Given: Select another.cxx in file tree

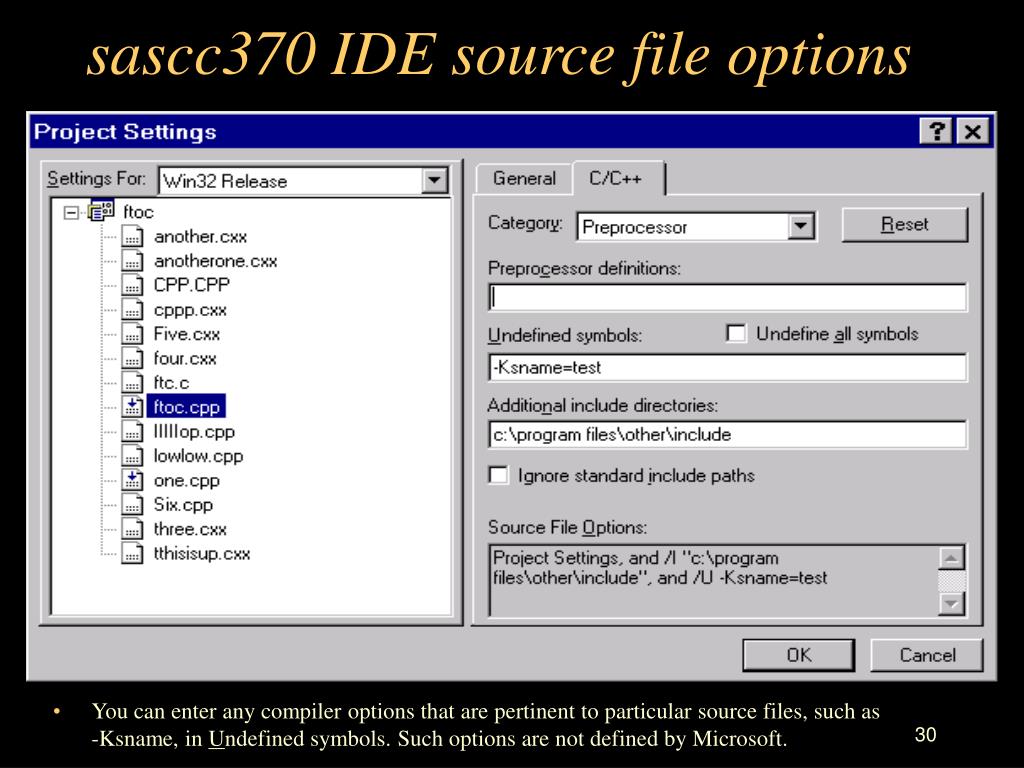Looking at the screenshot, I should pos(200,236).
